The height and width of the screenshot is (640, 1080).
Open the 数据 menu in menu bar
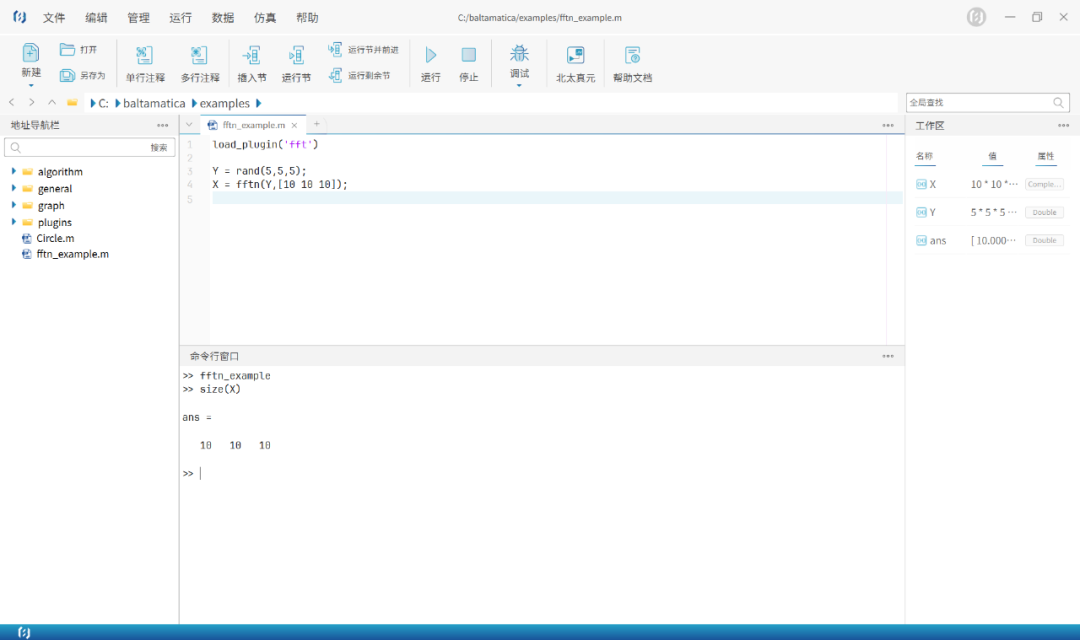coord(223,18)
